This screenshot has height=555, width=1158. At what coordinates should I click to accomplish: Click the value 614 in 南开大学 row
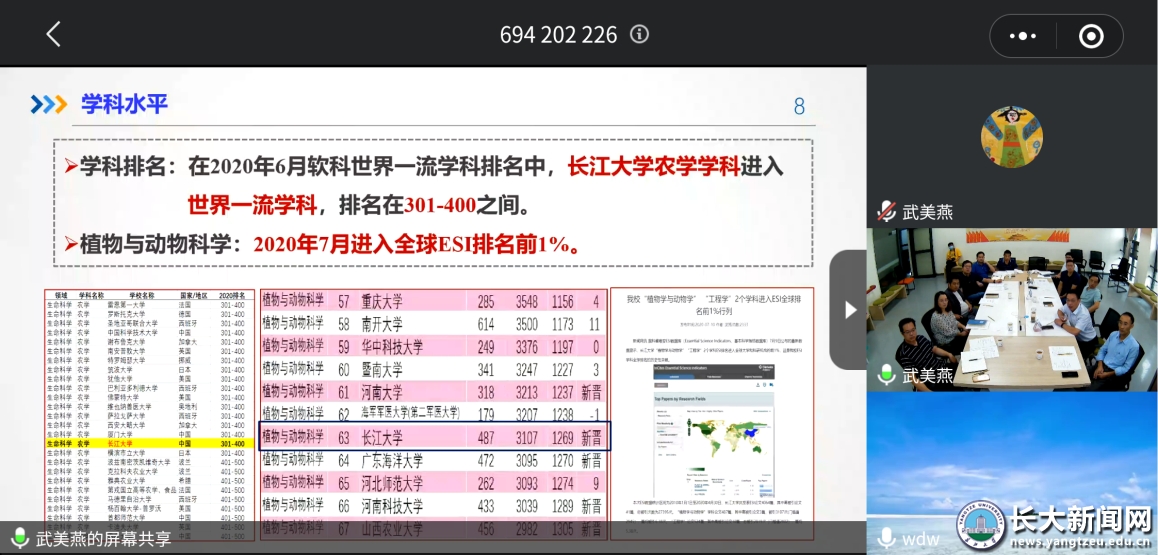point(486,324)
